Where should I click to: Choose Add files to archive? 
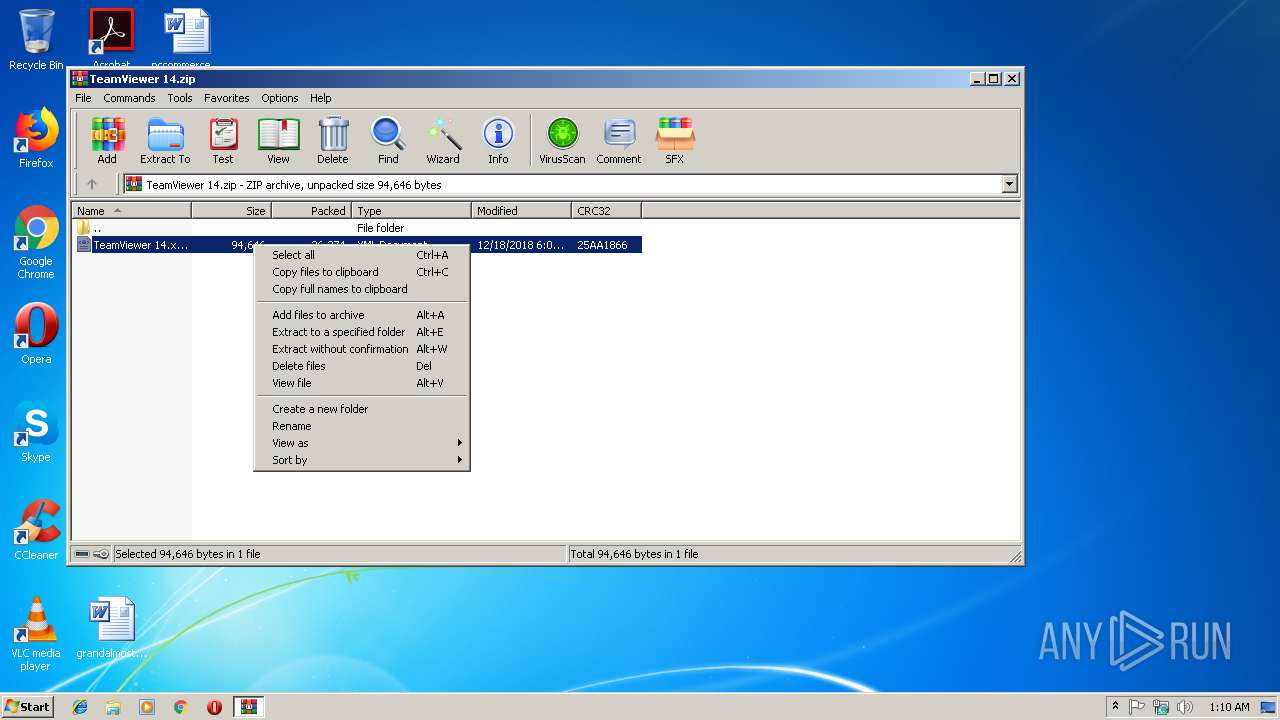pos(362,315)
